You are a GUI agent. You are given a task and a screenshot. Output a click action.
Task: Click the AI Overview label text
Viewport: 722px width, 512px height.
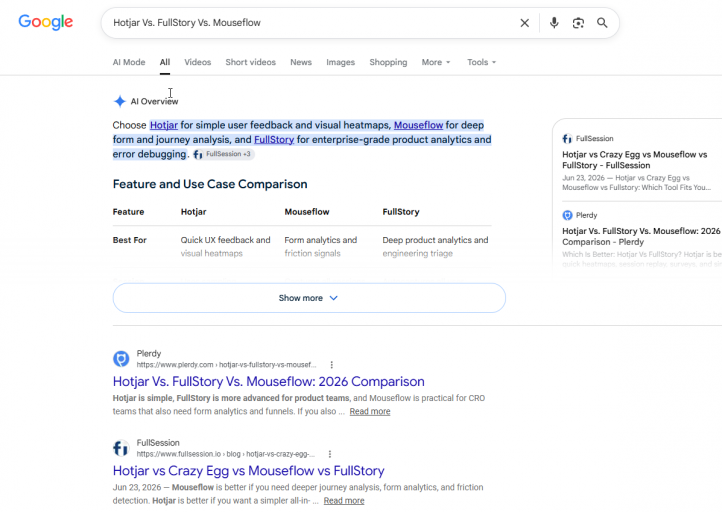pos(154,101)
